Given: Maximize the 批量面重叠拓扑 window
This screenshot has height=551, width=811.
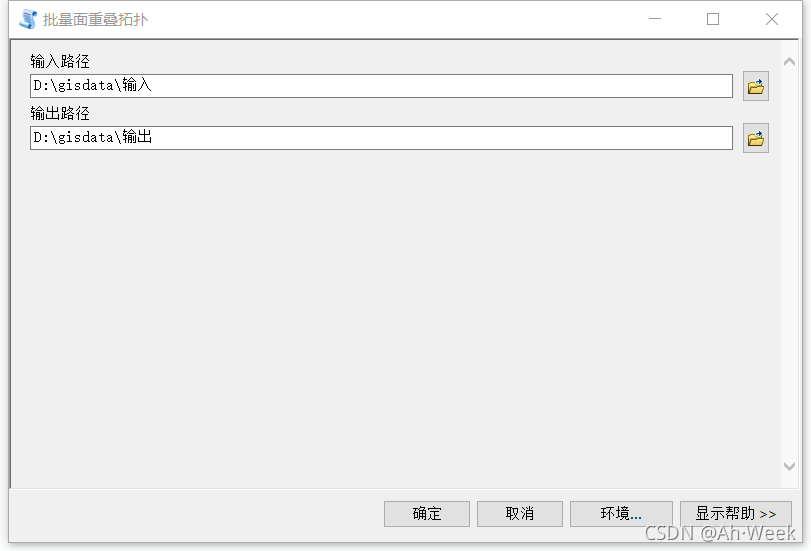Looking at the screenshot, I should click(713, 19).
